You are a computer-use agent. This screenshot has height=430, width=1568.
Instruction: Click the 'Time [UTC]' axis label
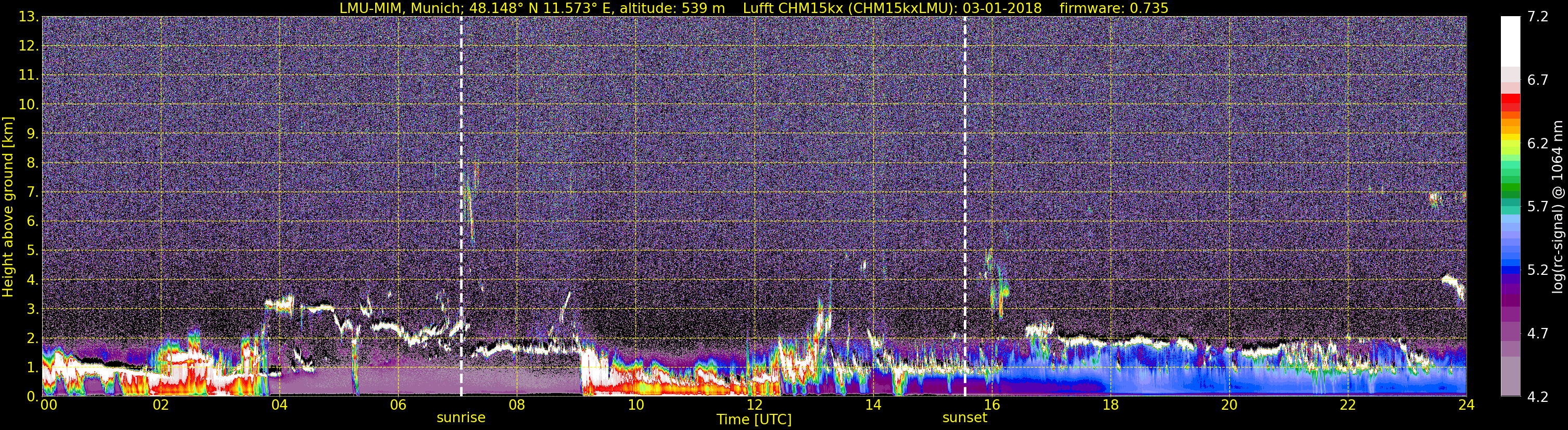[754, 420]
